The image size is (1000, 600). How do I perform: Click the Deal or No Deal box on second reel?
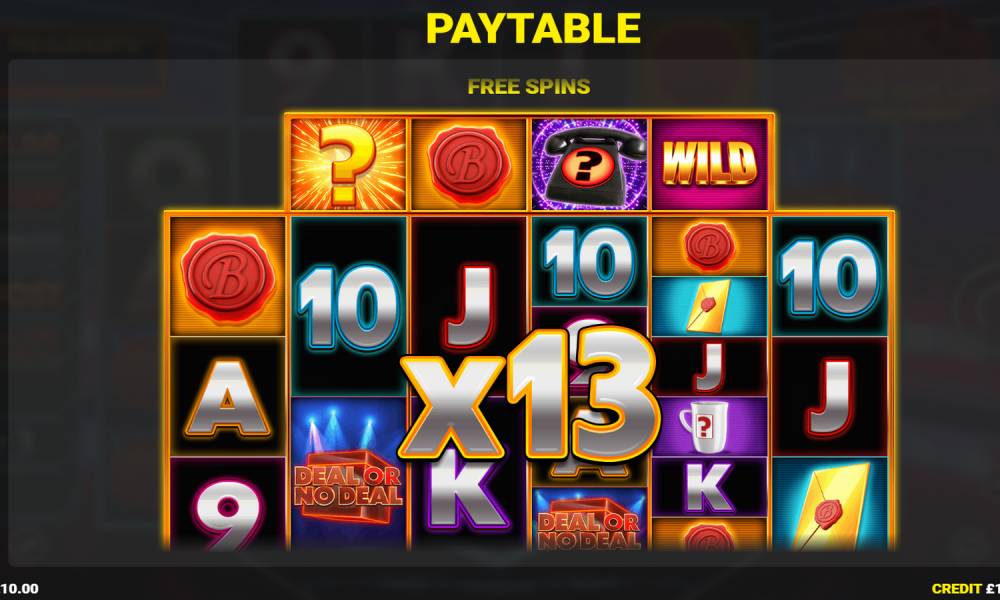pyautogui.click(x=348, y=474)
